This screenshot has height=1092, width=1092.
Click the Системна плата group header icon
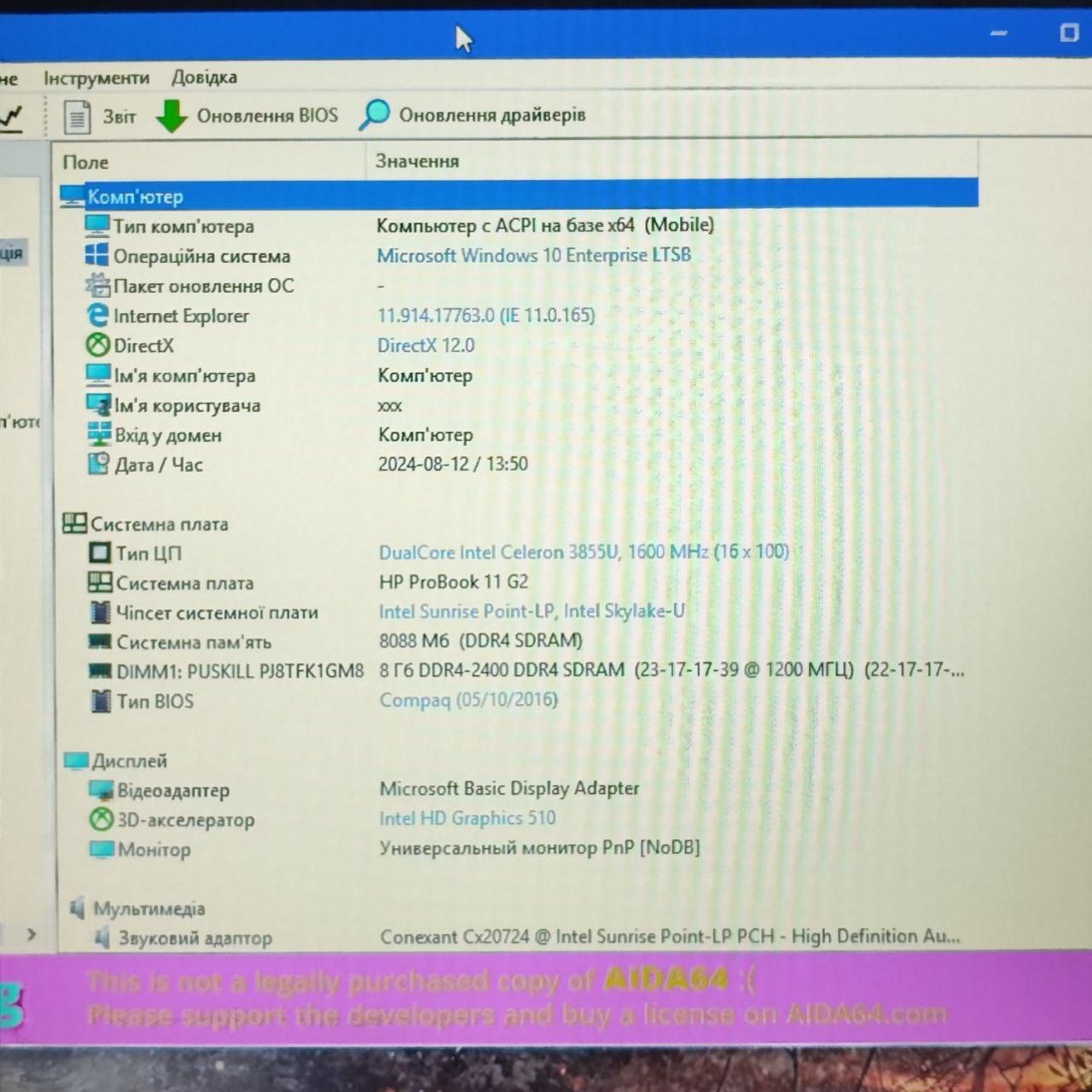[75, 524]
